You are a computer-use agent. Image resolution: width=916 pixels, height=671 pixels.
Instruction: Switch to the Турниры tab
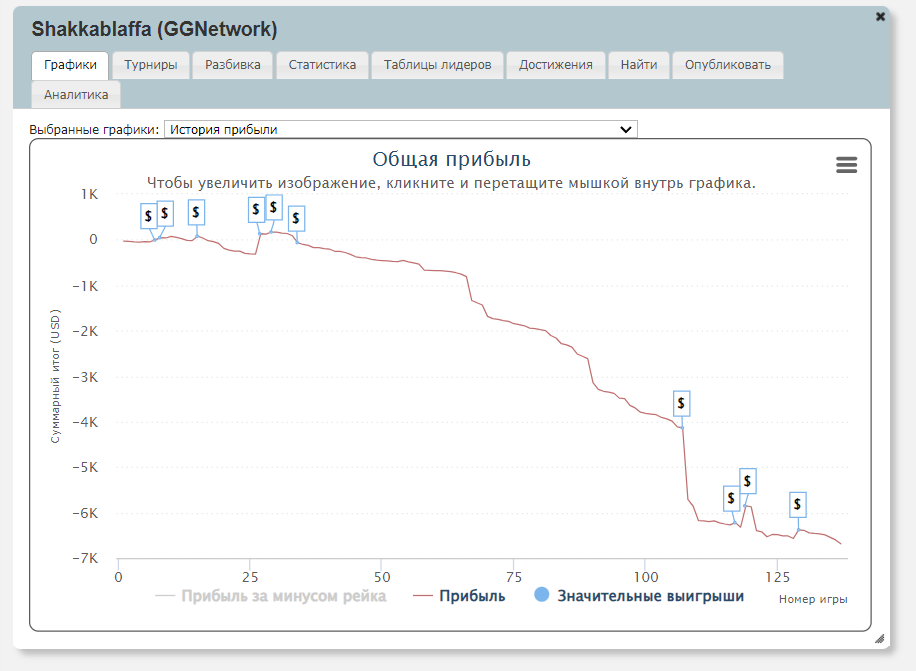point(151,65)
